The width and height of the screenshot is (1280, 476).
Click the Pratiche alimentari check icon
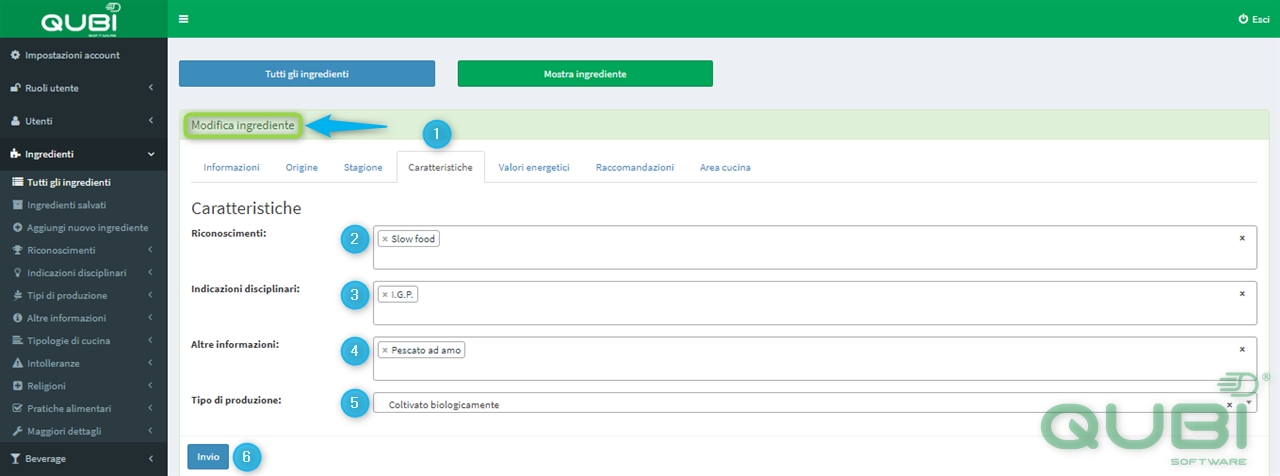click(17, 409)
